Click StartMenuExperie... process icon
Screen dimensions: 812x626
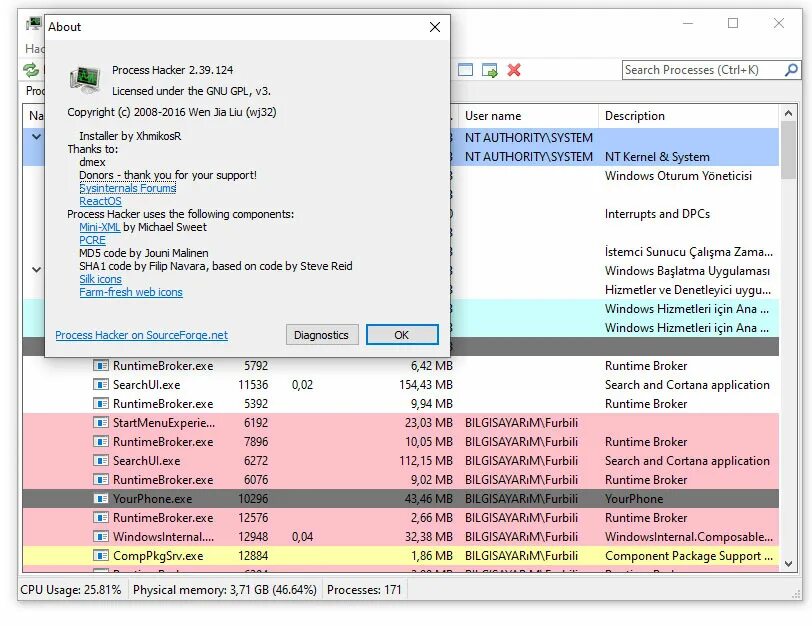click(101, 423)
